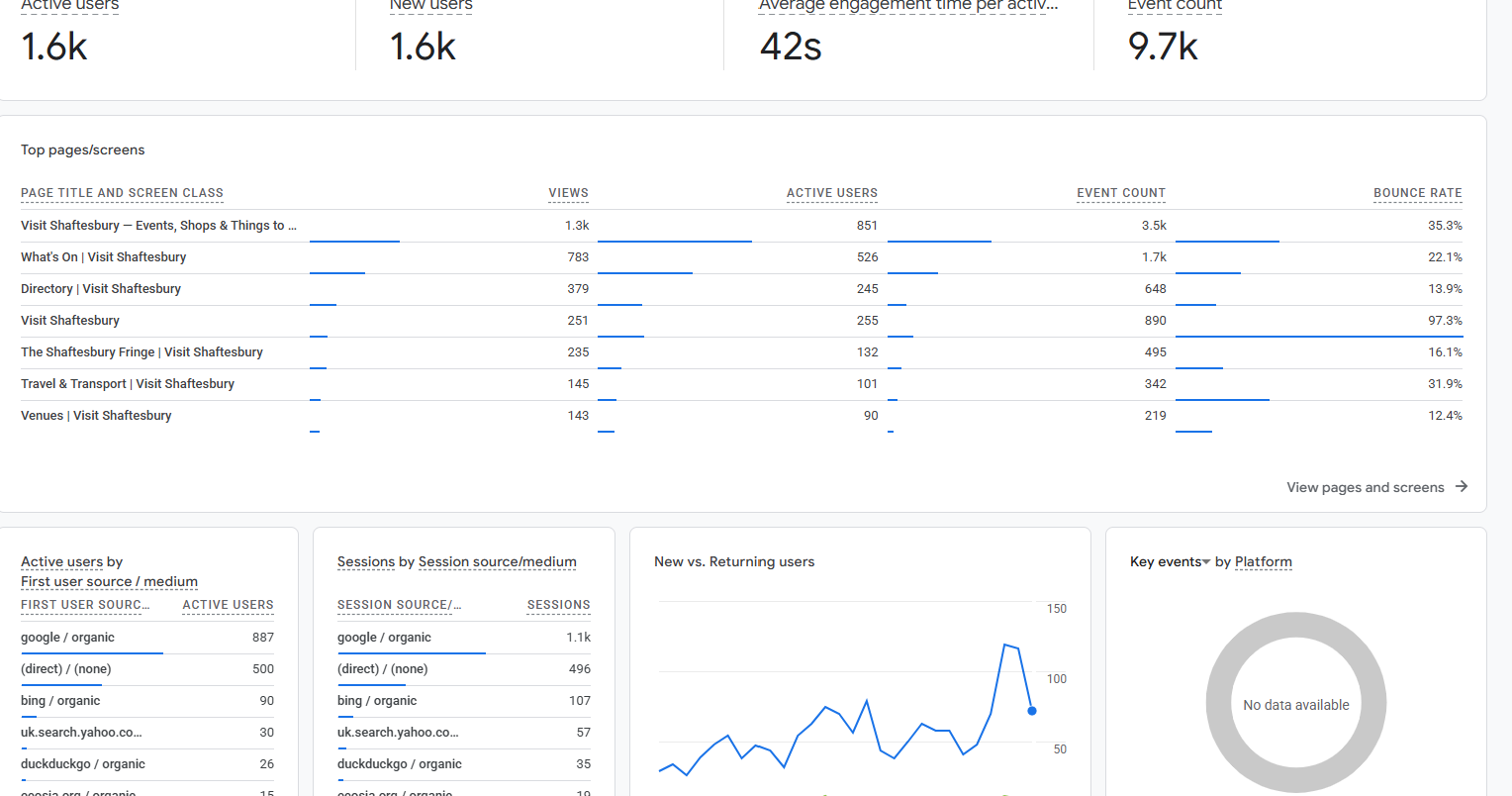Select the bing / organic sessions row
The height and width of the screenshot is (796, 1512).
tap(464, 701)
